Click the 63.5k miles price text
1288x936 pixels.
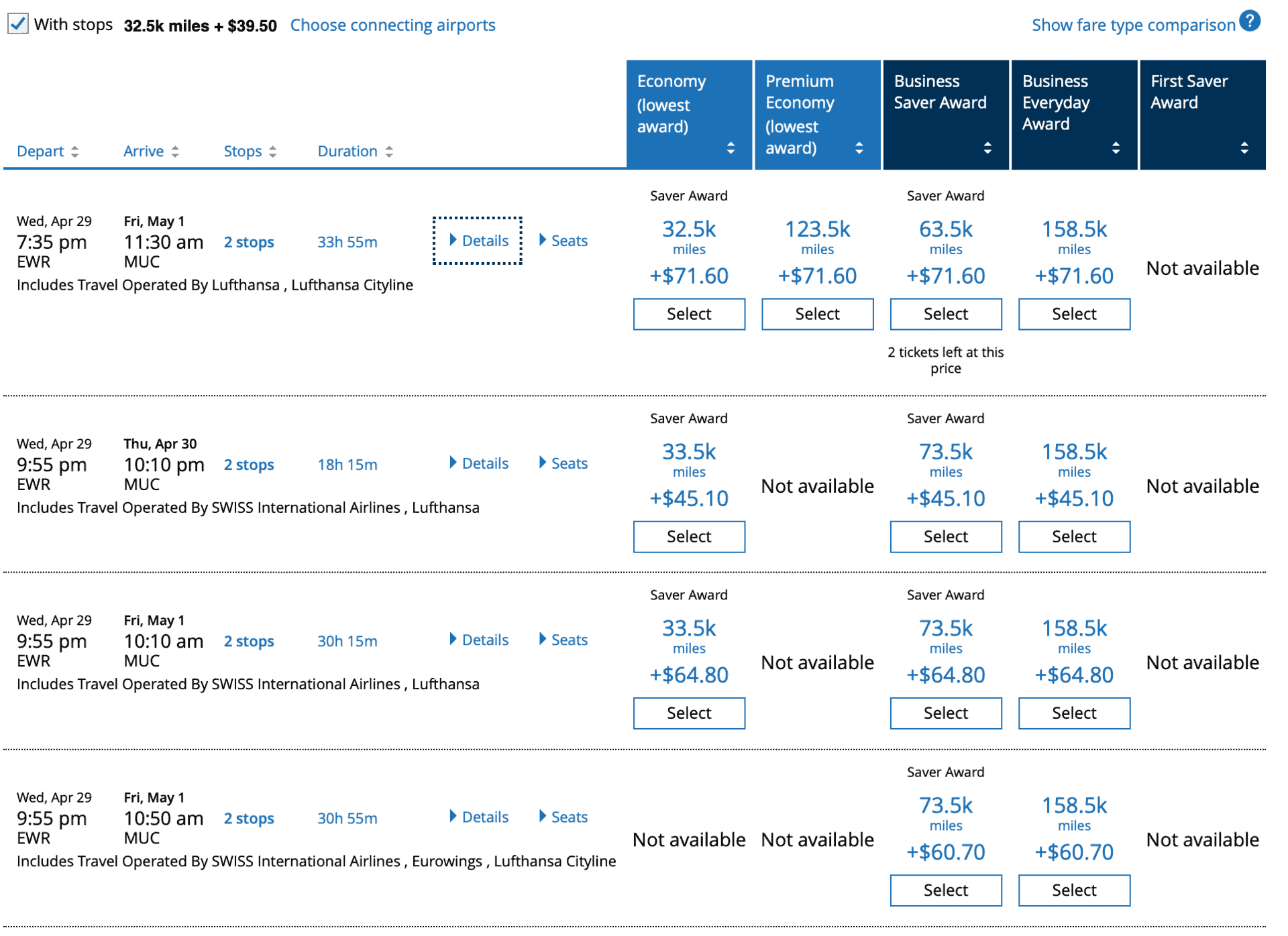point(946,237)
